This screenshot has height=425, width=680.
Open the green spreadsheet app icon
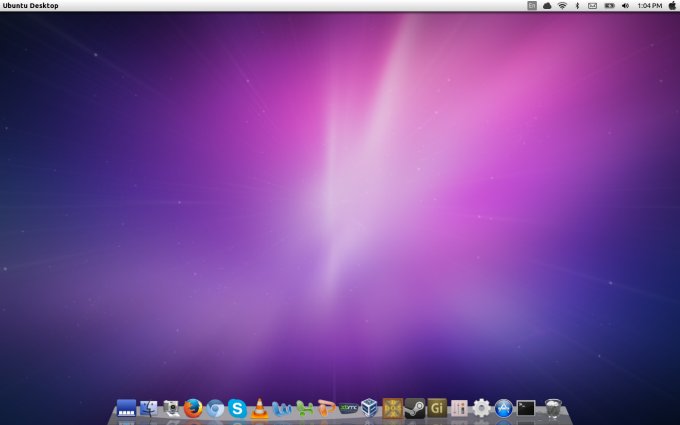(x=304, y=409)
